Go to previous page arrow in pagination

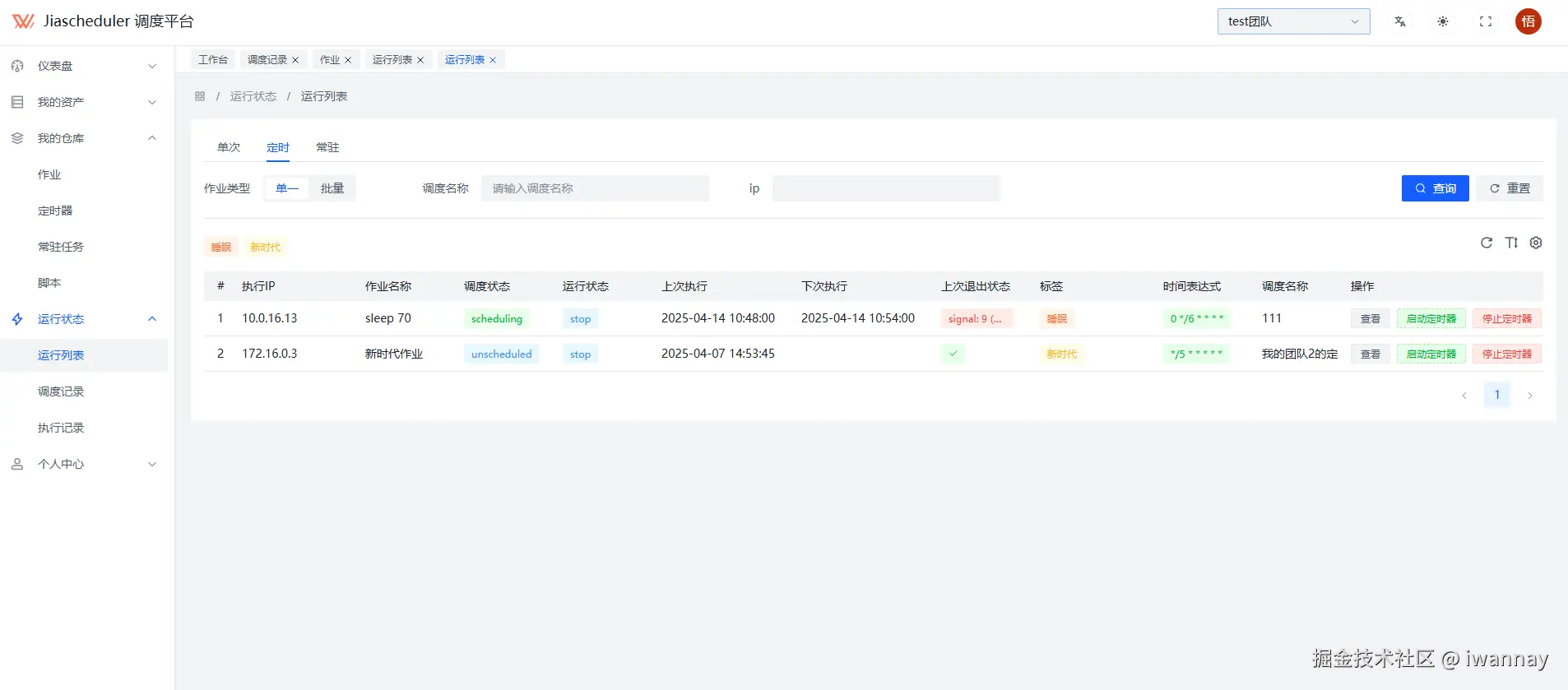[x=1464, y=396]
